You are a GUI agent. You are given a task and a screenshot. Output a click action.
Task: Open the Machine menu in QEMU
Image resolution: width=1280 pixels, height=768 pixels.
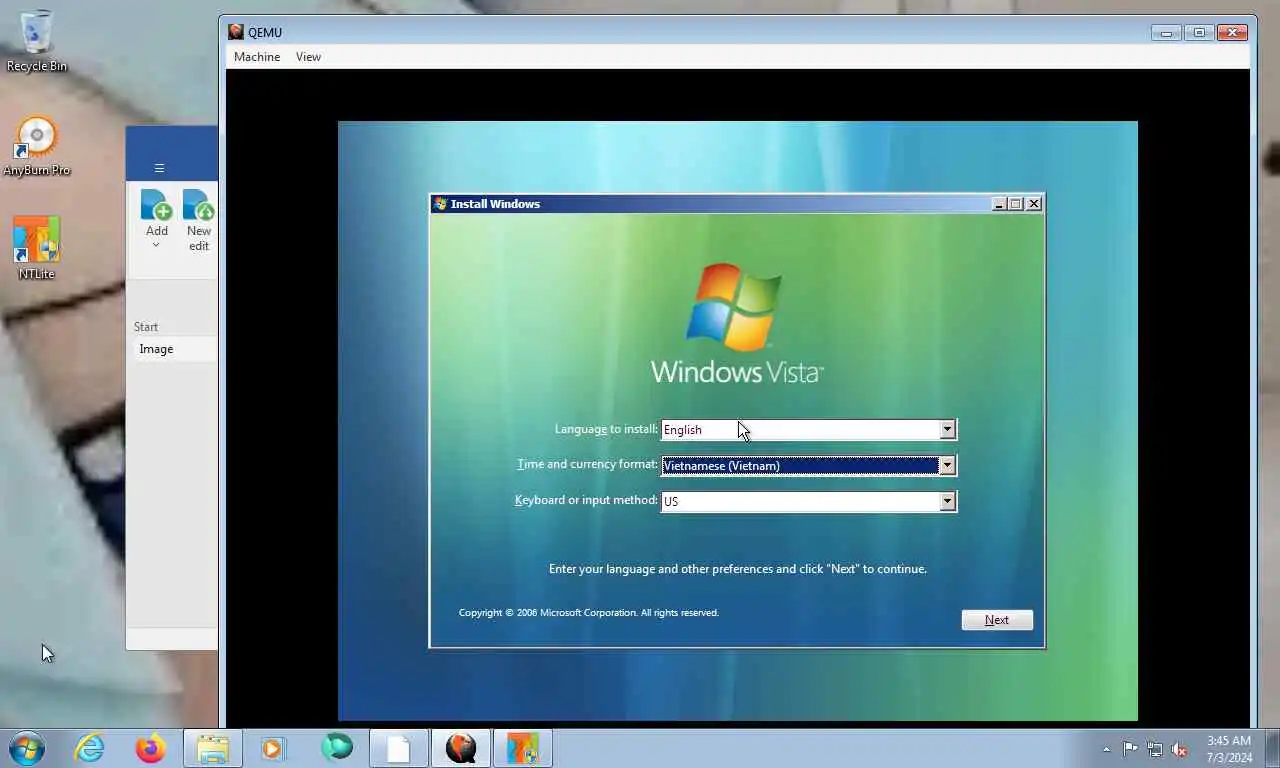257,57
